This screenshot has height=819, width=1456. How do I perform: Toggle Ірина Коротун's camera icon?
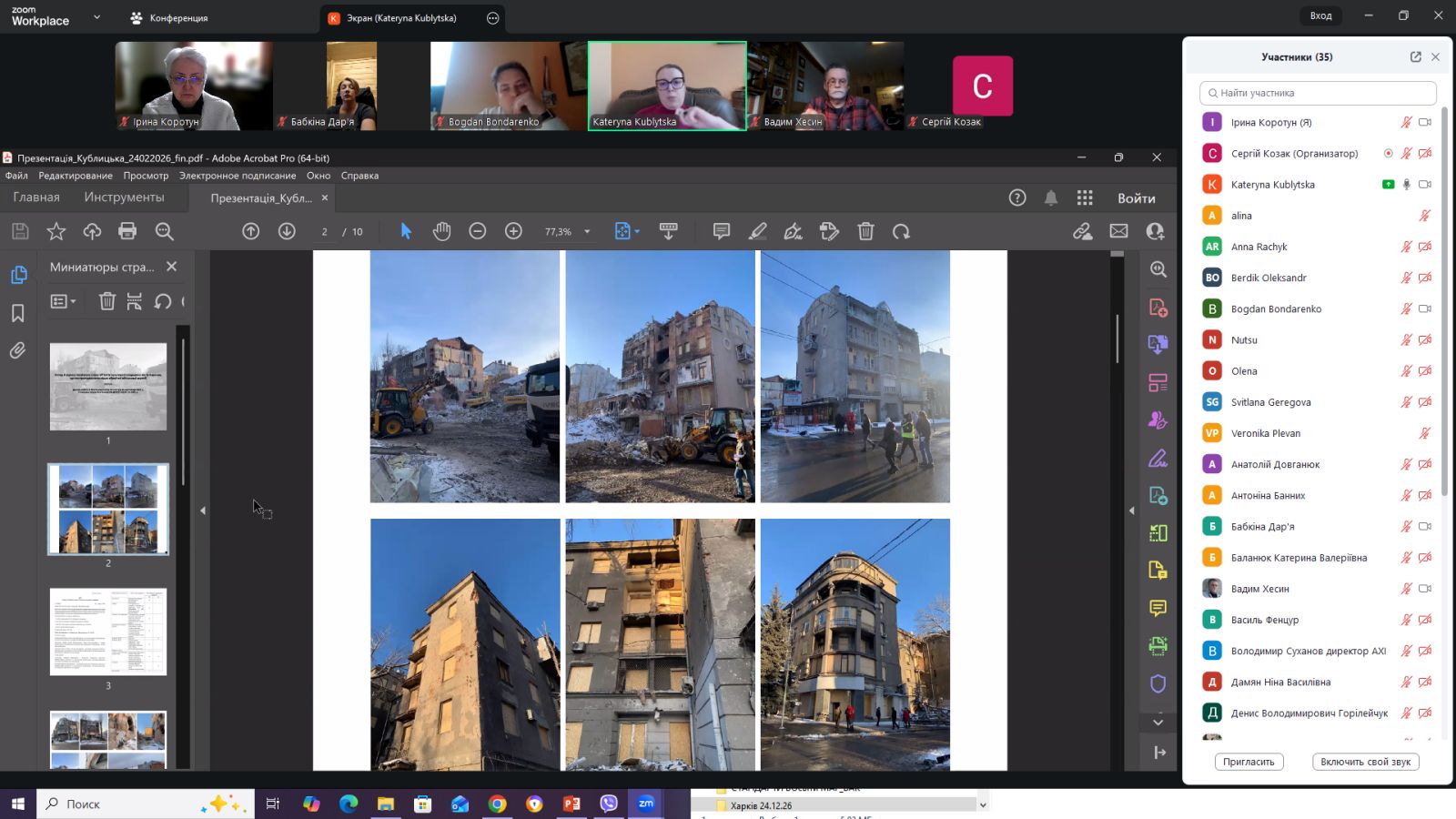(x=1425, y=122)
